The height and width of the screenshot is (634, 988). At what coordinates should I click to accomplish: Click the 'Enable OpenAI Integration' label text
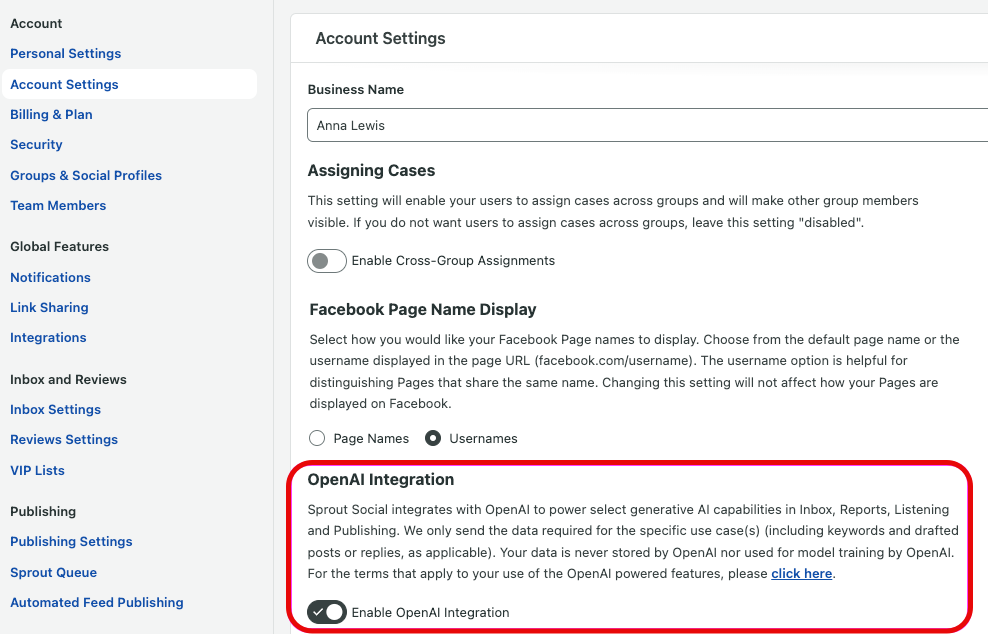coord(430,613)
